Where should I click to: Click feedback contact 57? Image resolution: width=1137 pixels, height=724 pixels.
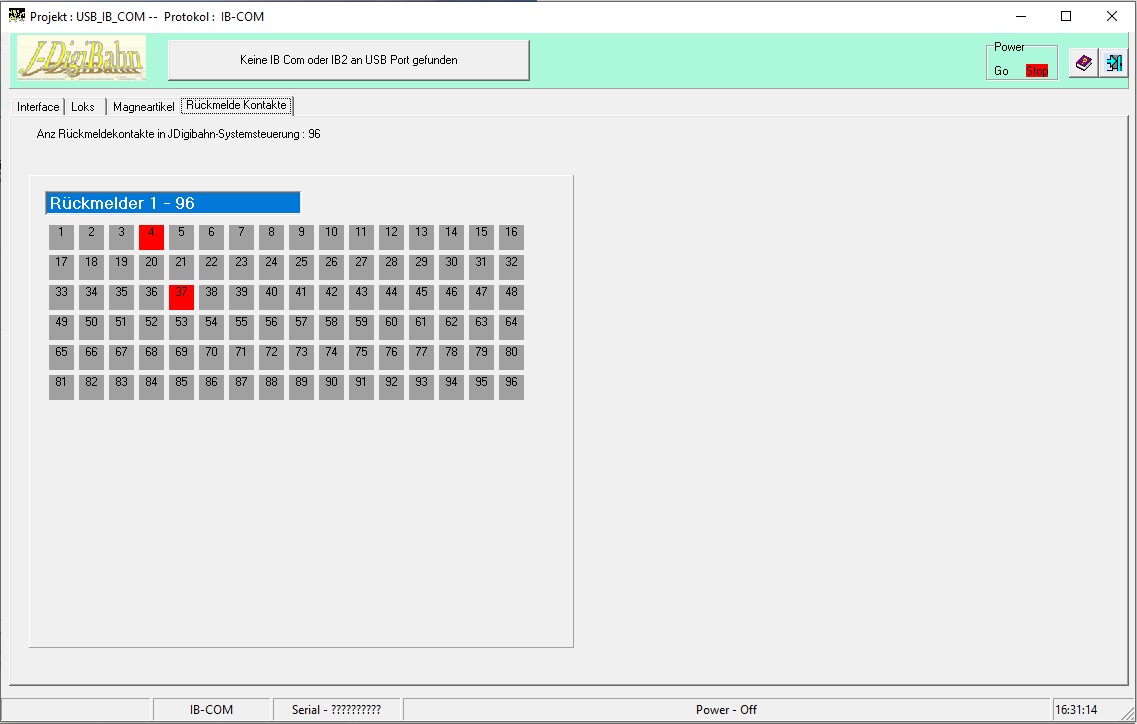click(x=302, y=327)
